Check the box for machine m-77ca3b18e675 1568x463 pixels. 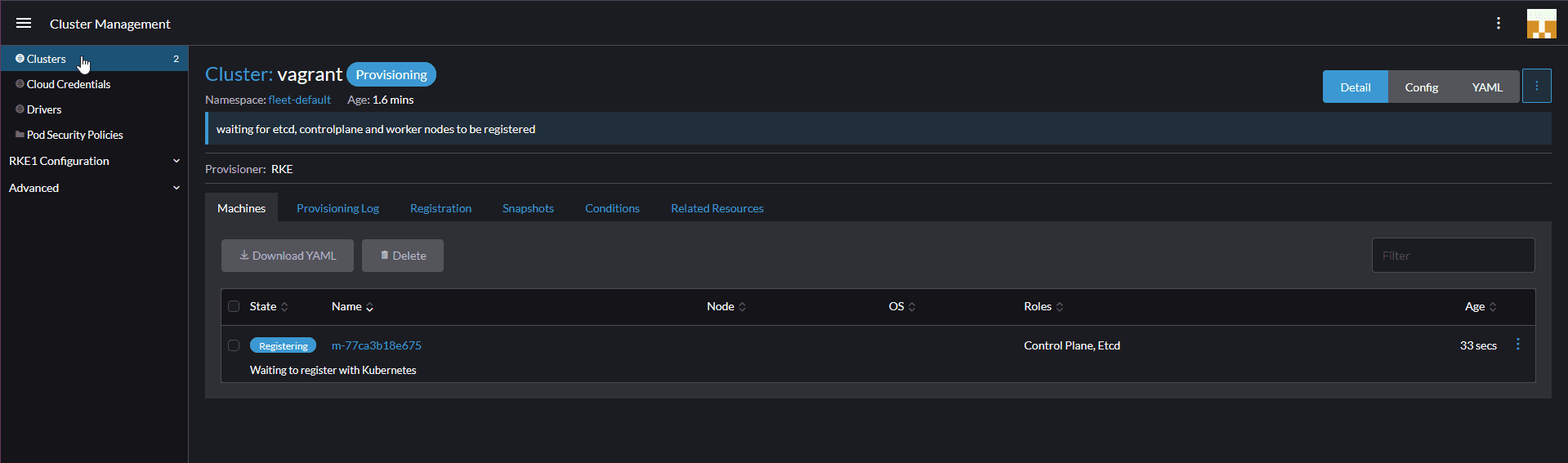point(234,345)
